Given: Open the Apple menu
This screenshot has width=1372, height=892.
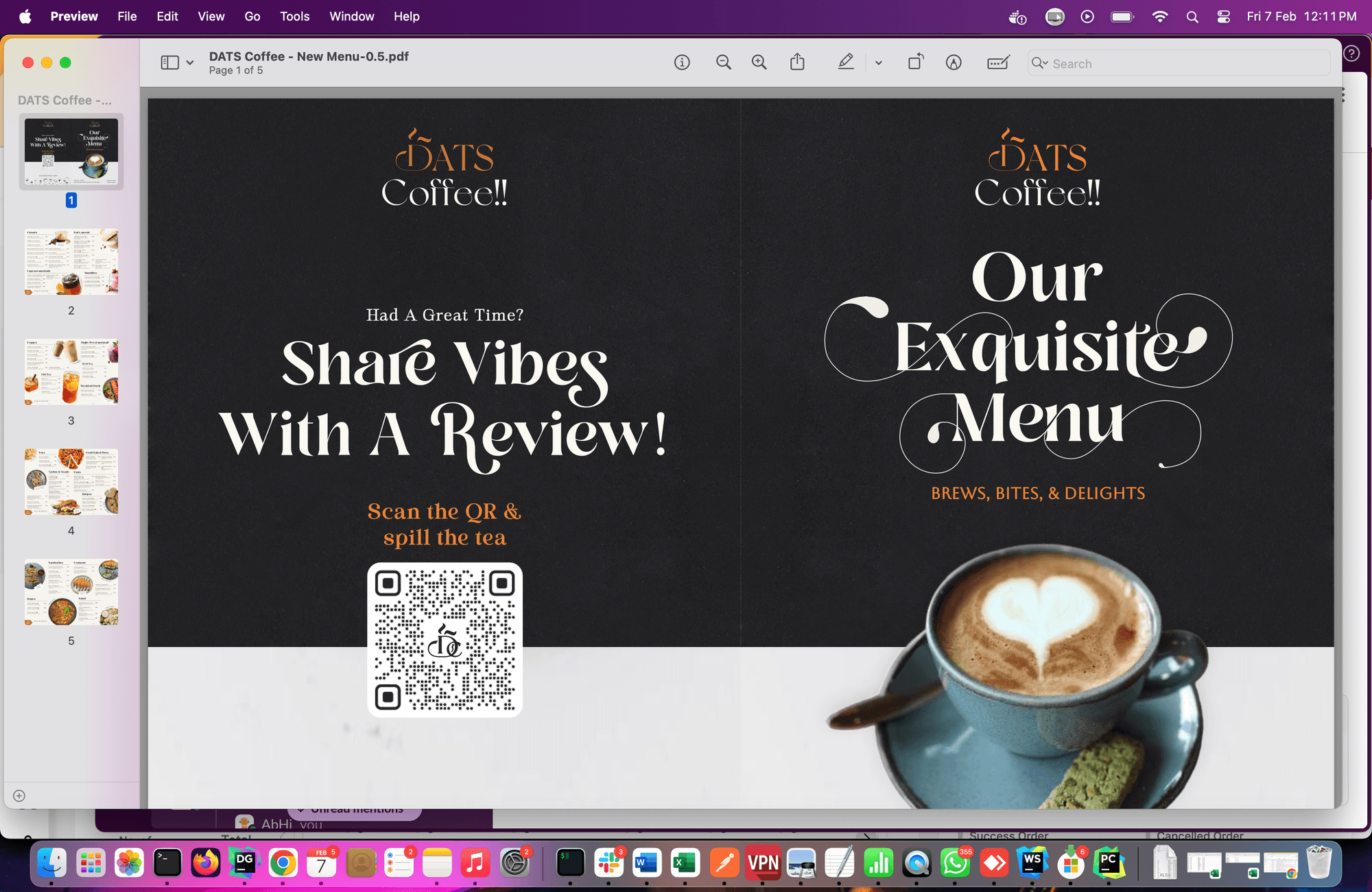Looking at the screenshot, I should click(x=25, y=16).
